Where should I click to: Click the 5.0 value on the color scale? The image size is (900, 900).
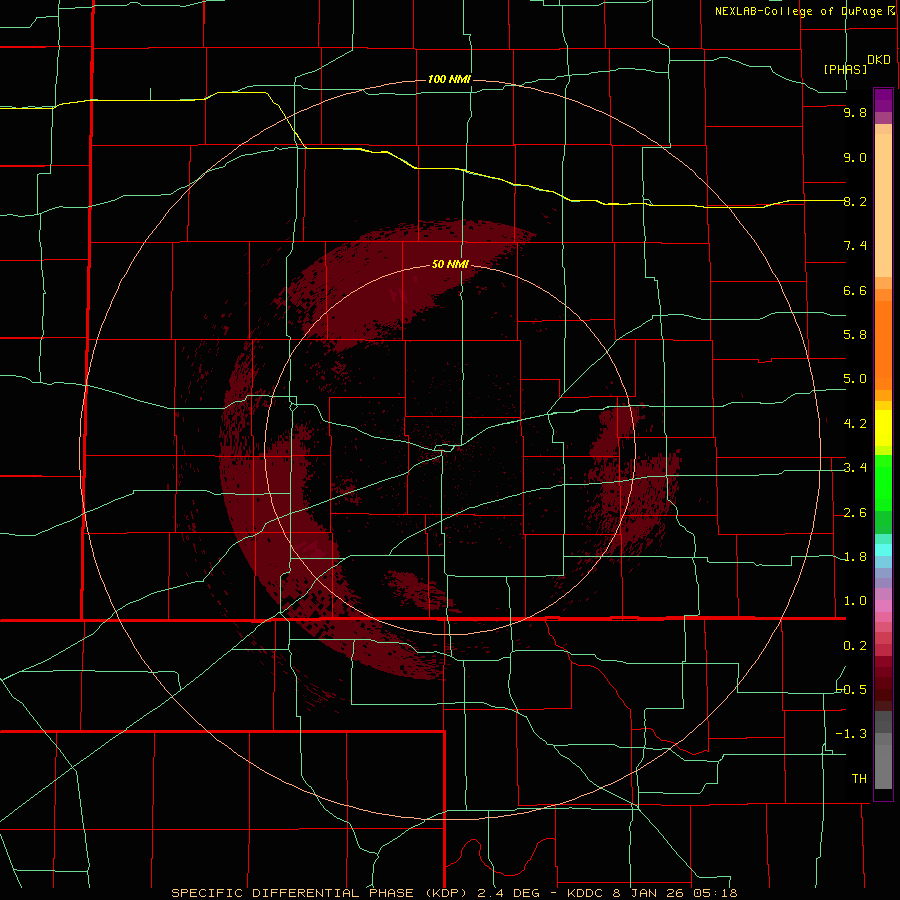[x=855, y=379]
